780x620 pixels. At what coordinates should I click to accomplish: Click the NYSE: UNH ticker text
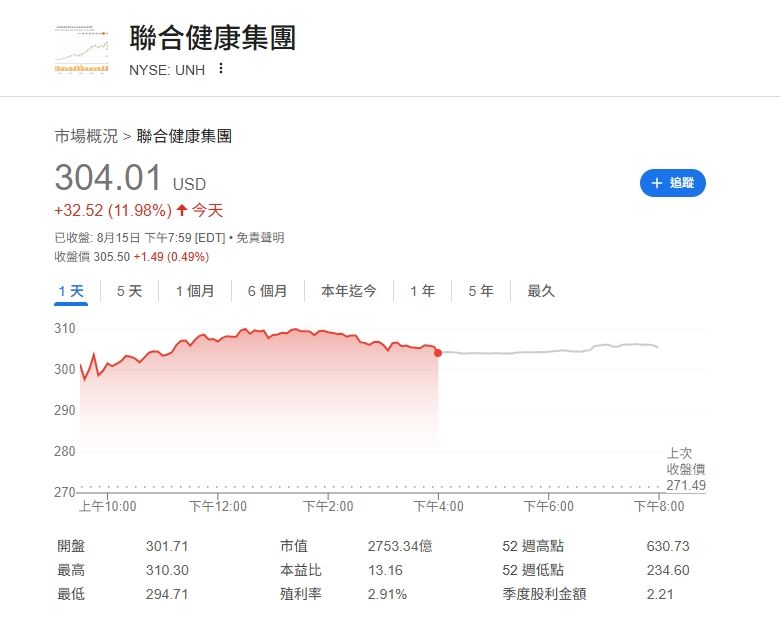167,70
